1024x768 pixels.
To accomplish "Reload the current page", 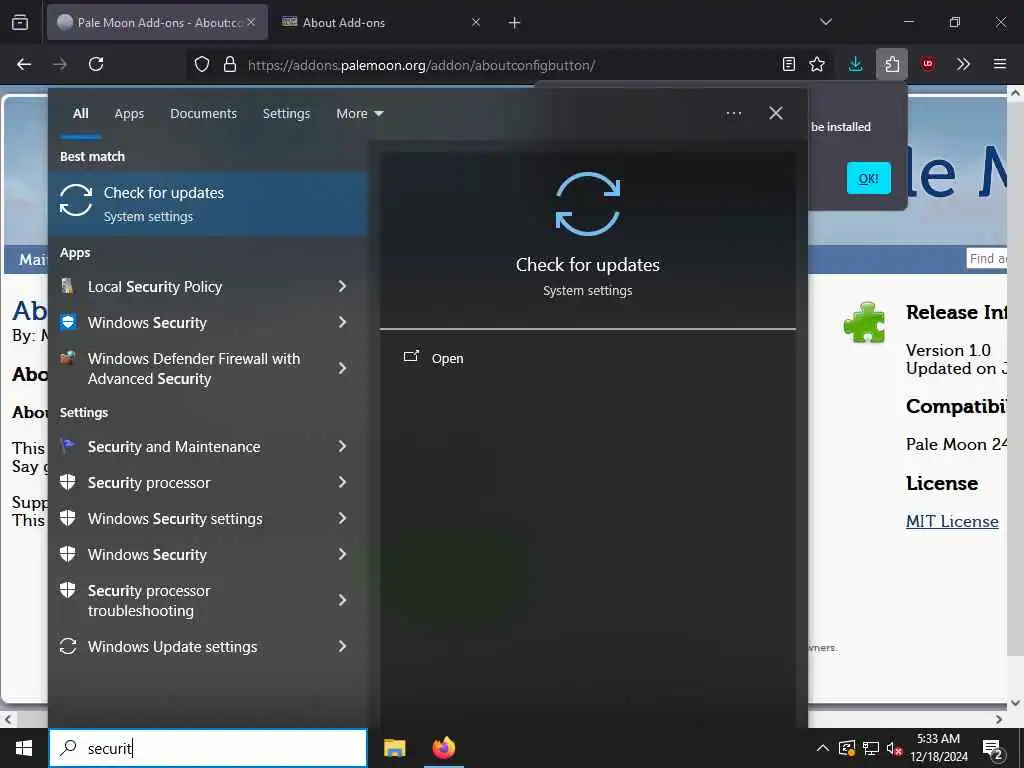I will click(96, 64).
